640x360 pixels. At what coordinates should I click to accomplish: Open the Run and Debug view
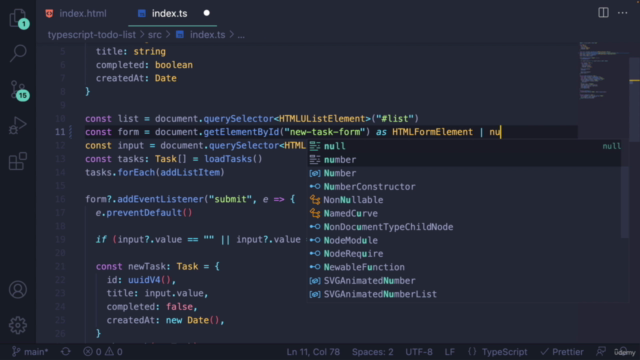point(18,125)
